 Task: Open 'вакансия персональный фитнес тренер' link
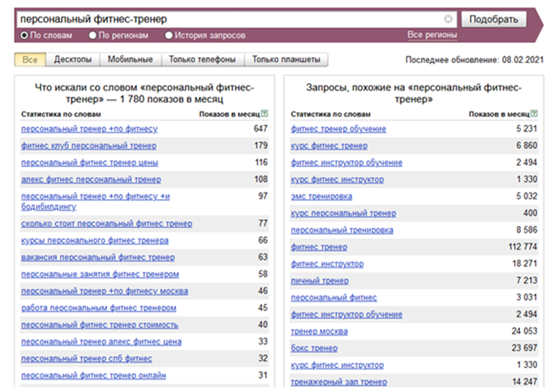click(x=98, y=257)
